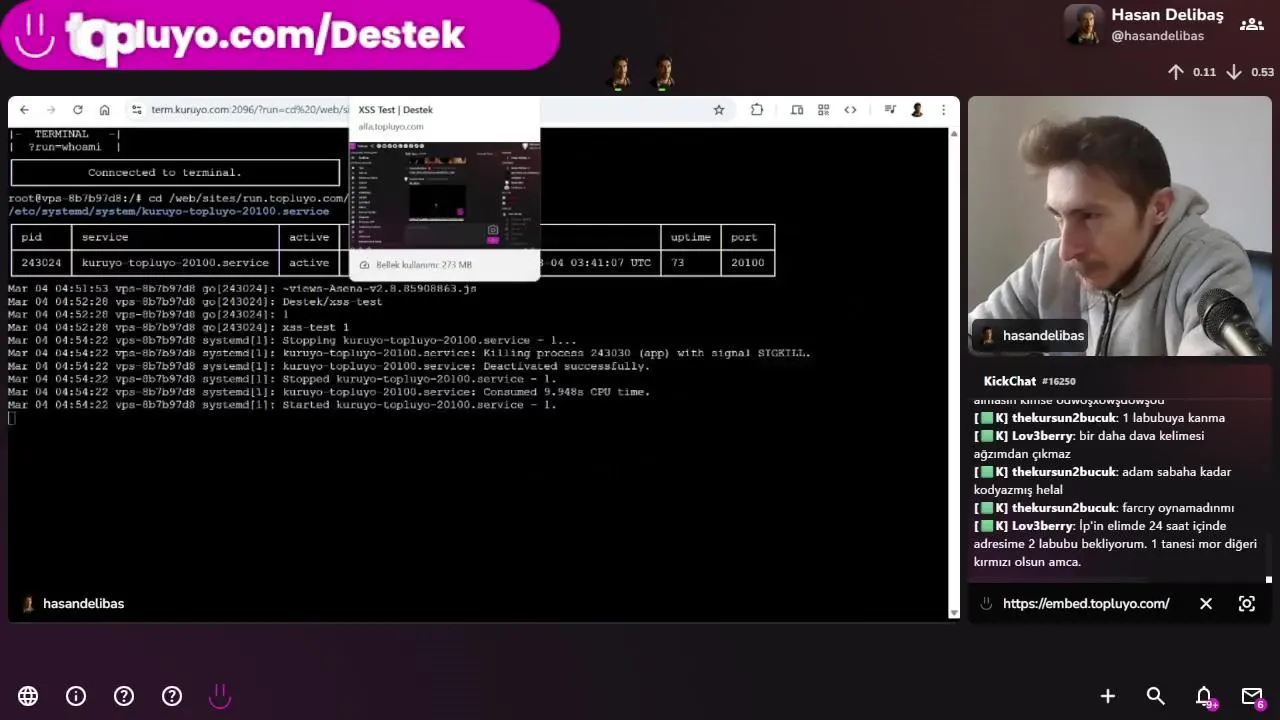Open messages envelope icon

(1252, 696)
